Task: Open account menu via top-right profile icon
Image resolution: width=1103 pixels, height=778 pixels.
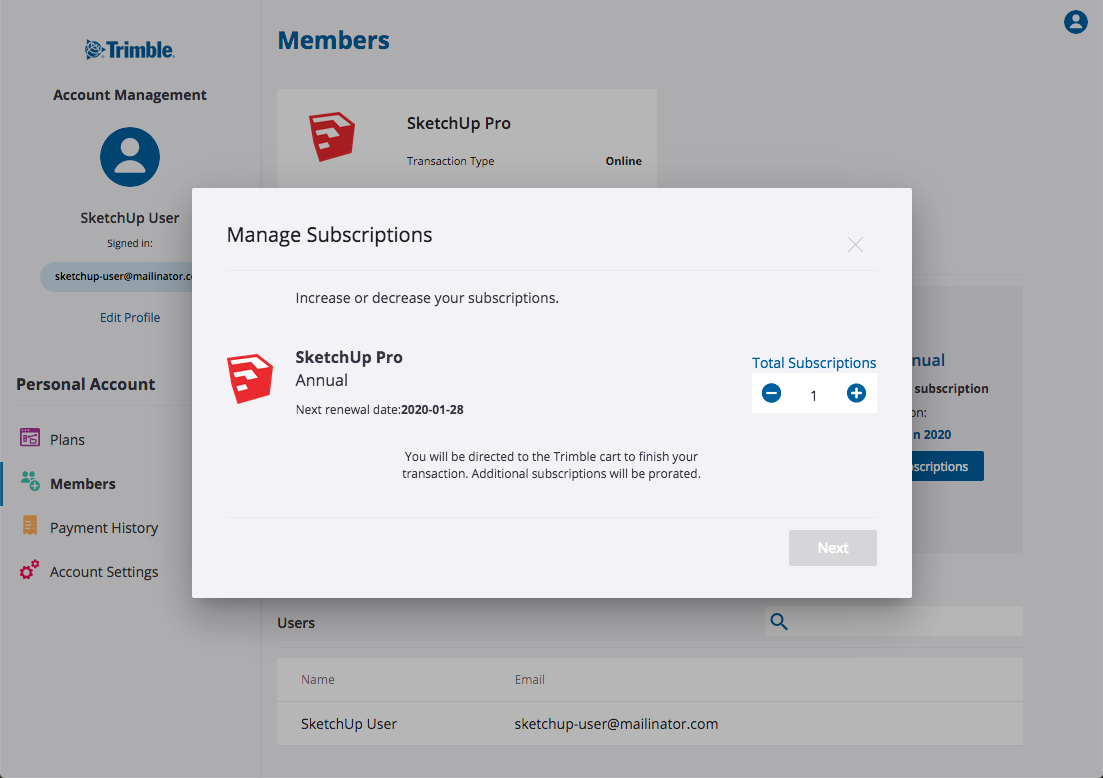Action: tap(1075, 22)
